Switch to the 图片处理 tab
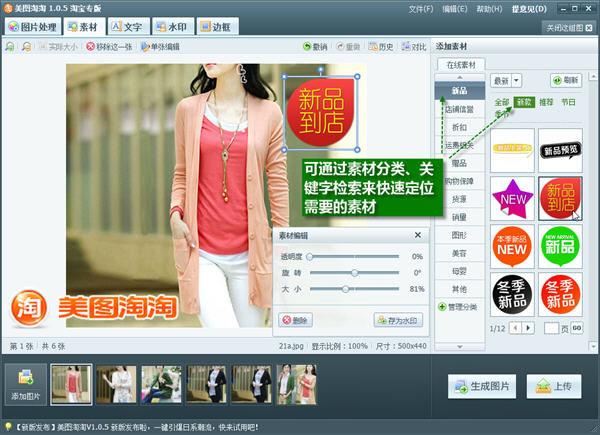Screen dimensions: 600x435 [x=33, y=26]
